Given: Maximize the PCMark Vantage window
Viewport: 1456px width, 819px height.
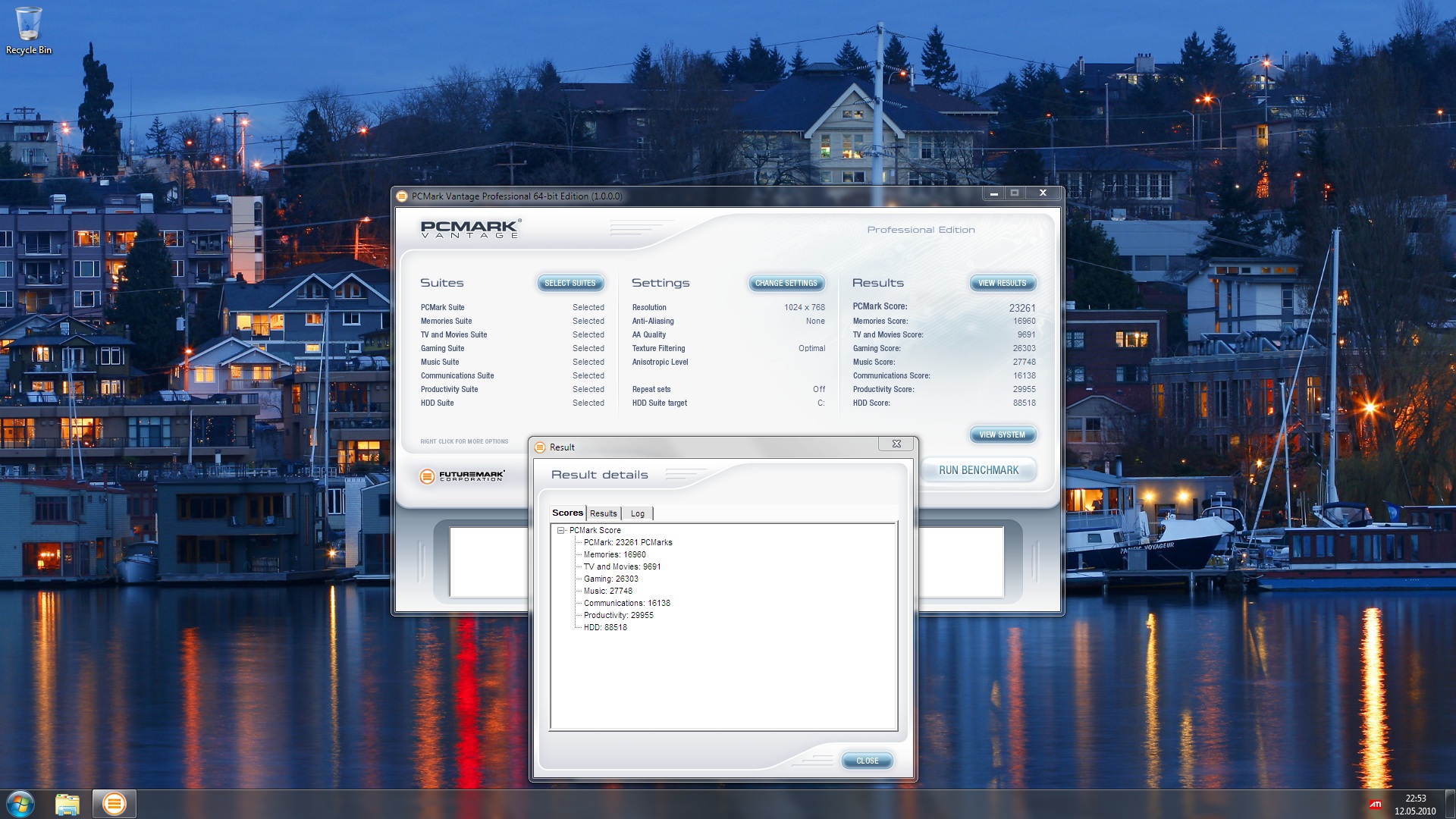Looking at the screenshot, I should click(x=1015, y=193).
